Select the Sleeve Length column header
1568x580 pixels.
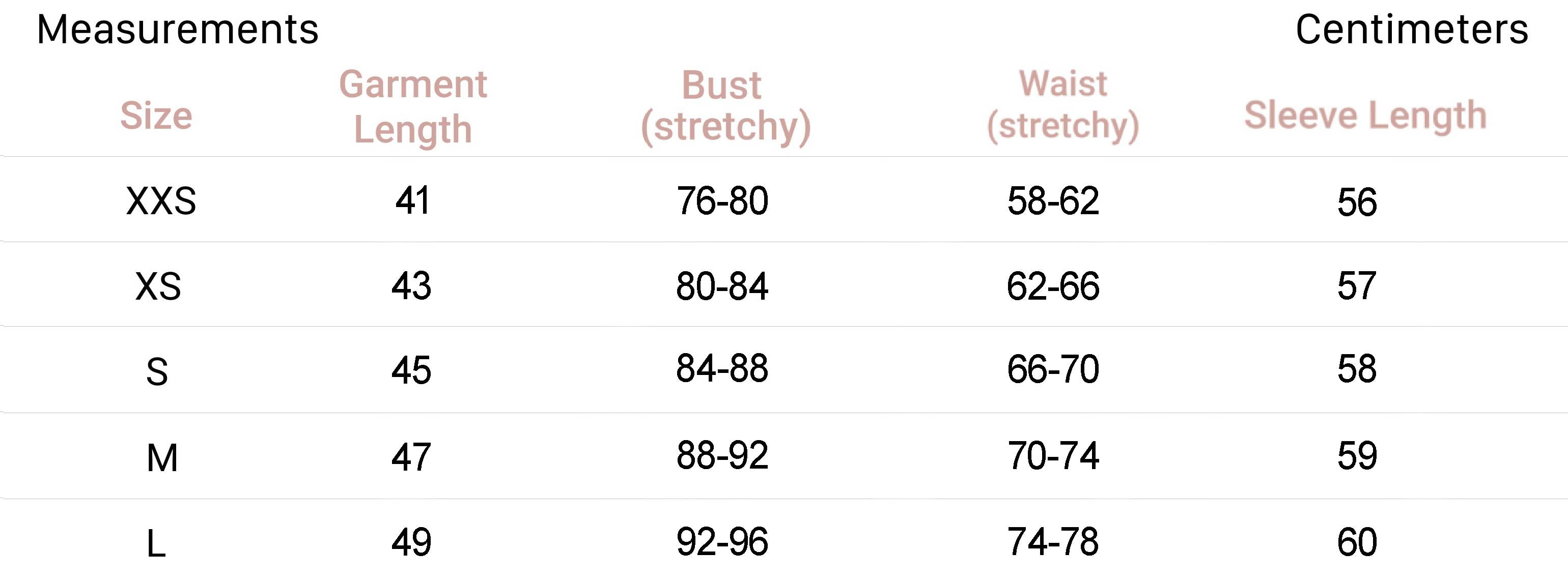[1365, 115]
